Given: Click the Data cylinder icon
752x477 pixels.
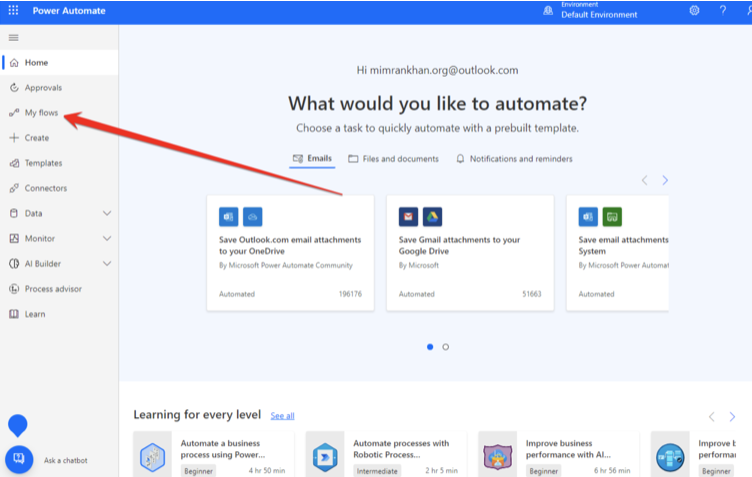Looking at the screenshot, I should click(x=14, y=213).
